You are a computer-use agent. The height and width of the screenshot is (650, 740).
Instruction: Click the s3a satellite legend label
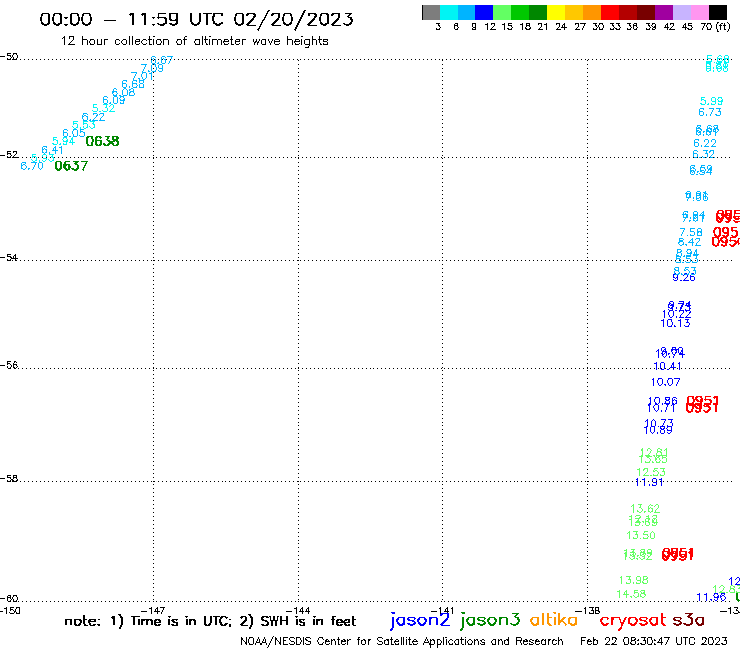pos(688,620)
